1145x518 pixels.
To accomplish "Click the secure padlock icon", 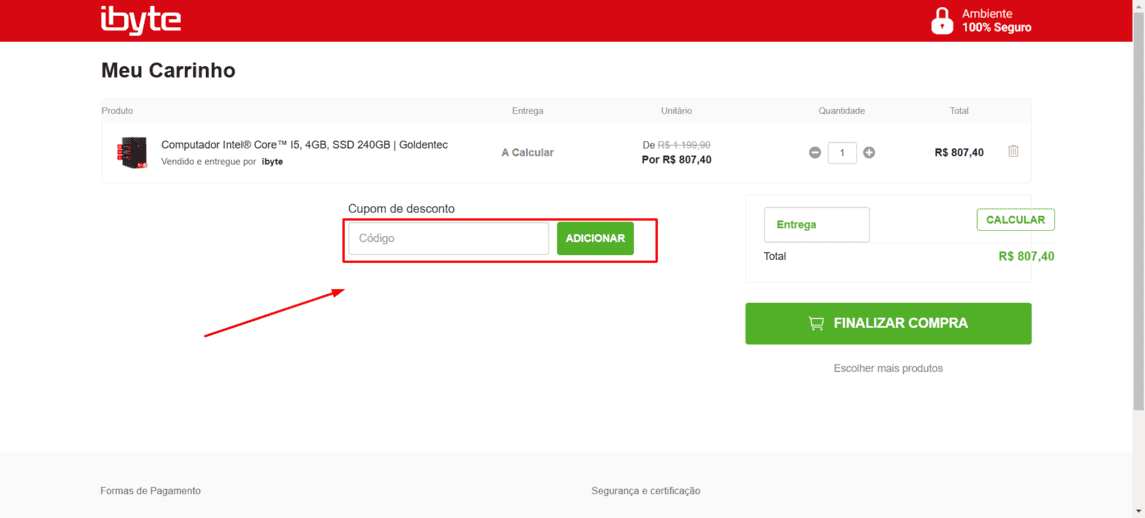I will (942, 20).
